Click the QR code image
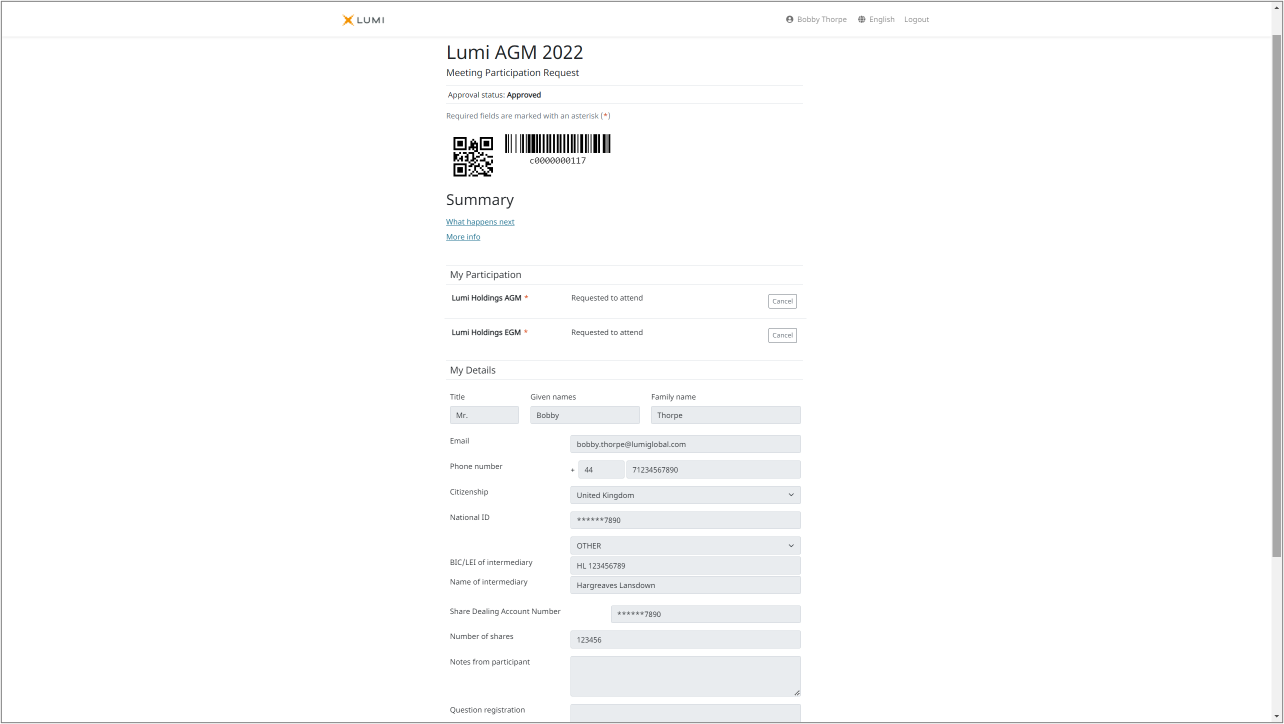 473,156
